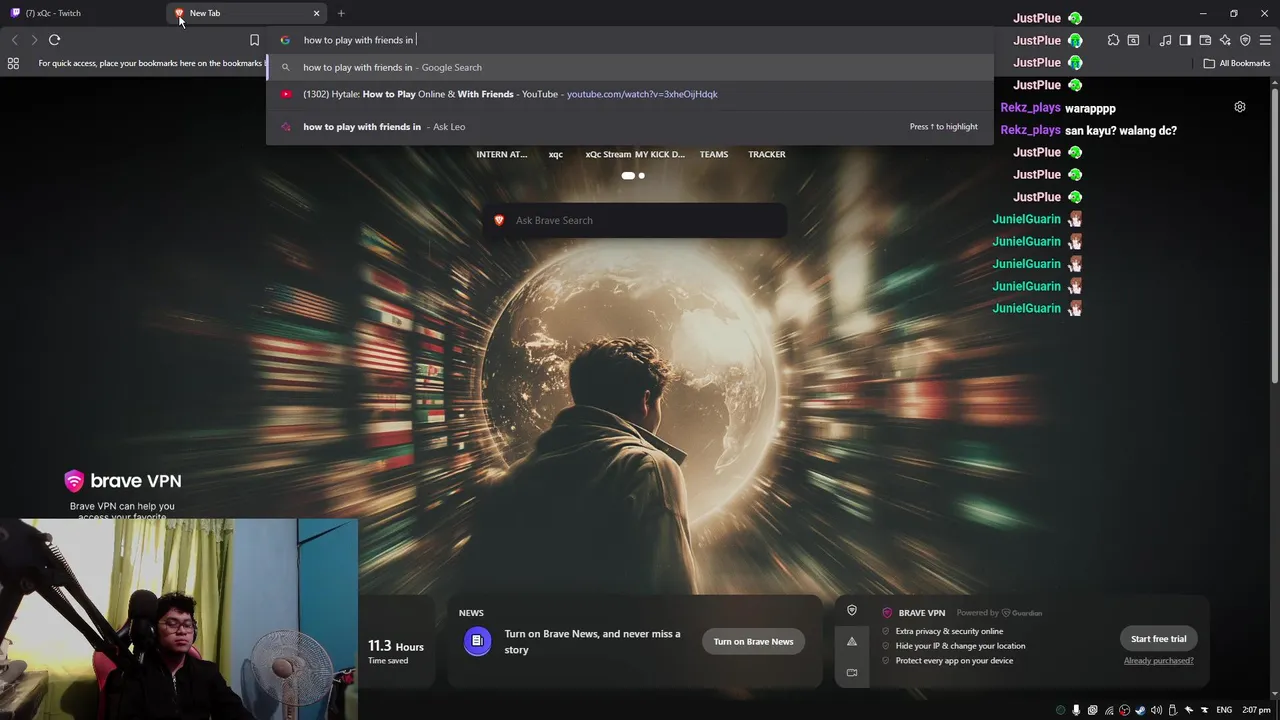
Task: Click the ENG language indicator
Action: (1224, 710)
